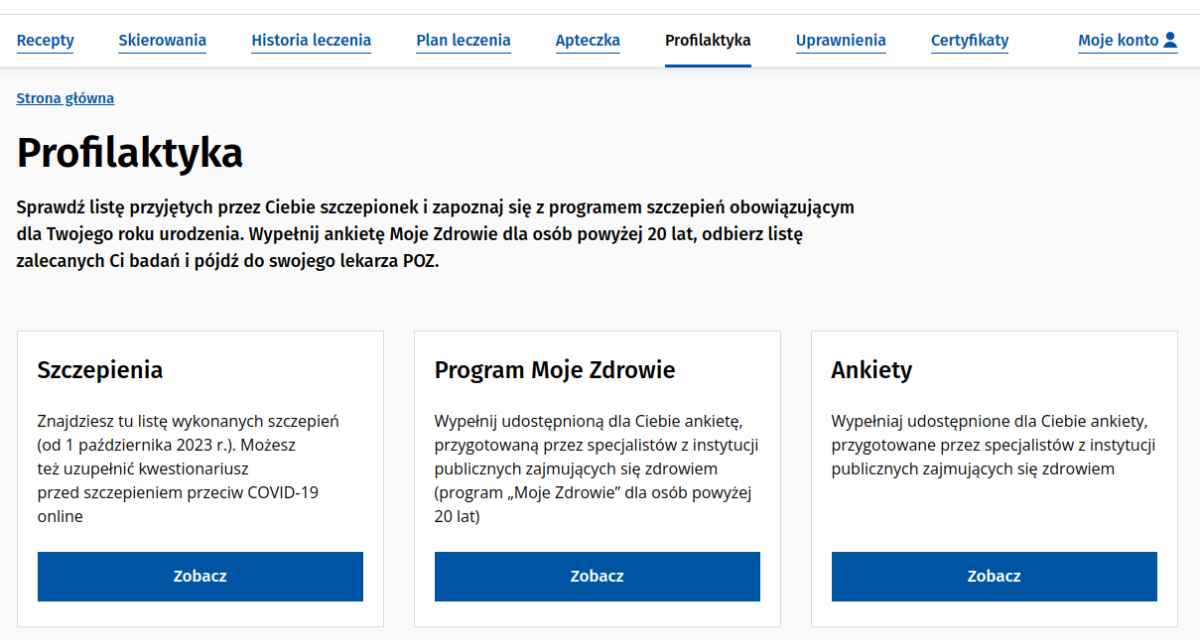Return to Strona główna via breadcrumb
The height and width of the screenshot is (640, 1200).
65,98
